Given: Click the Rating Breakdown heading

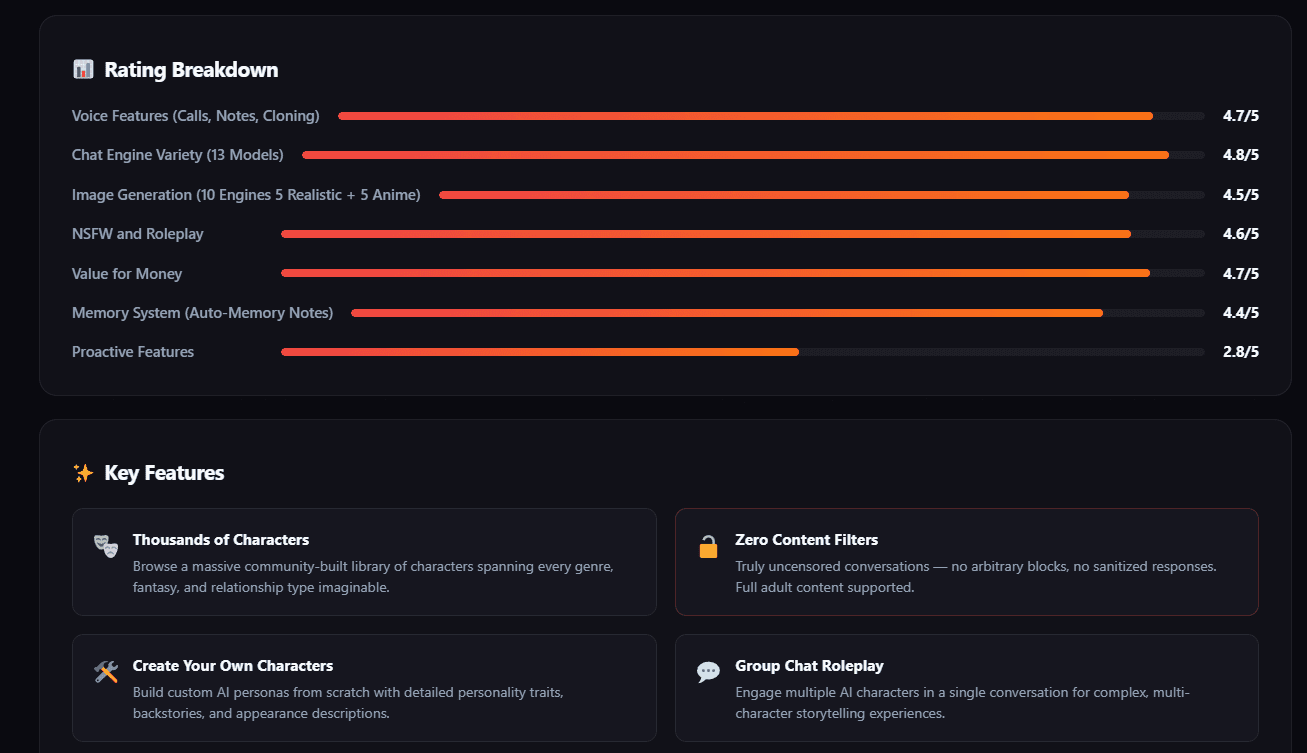Looking at the screenshot, I should 191,70.
